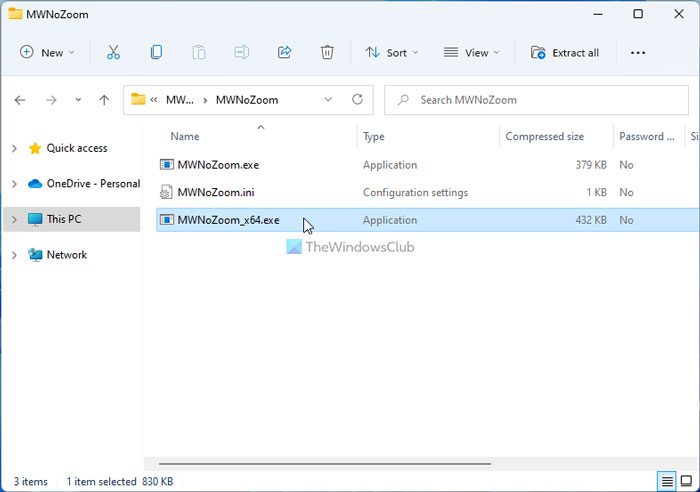Click the folder icon in address bar
This screenshot has height=492, width=700.
138,99
